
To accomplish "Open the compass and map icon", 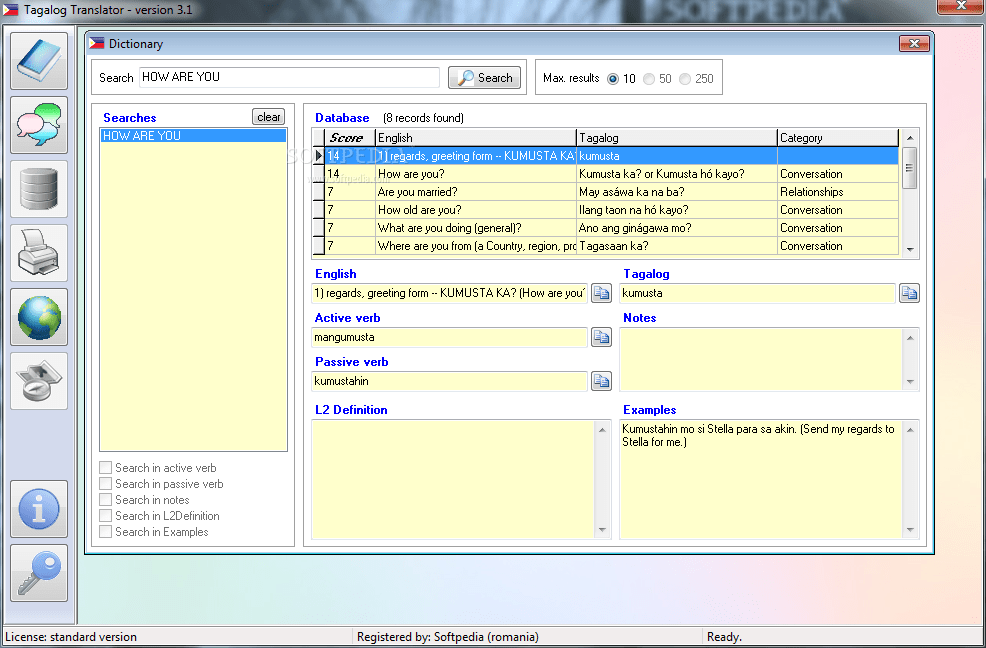I will (x=39, y=381).
